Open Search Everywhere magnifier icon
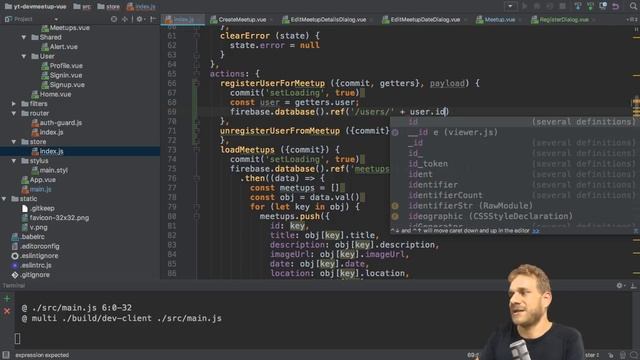The width and height of the screenshot is (640, 360). pos(633,6)
